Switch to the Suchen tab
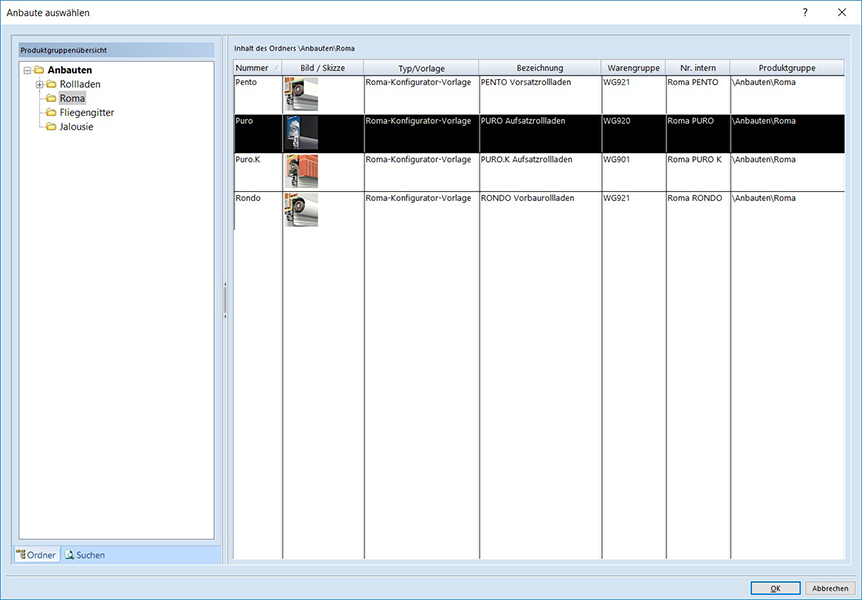The height and width of the screenshot is (600, 862). coord(85,555)
